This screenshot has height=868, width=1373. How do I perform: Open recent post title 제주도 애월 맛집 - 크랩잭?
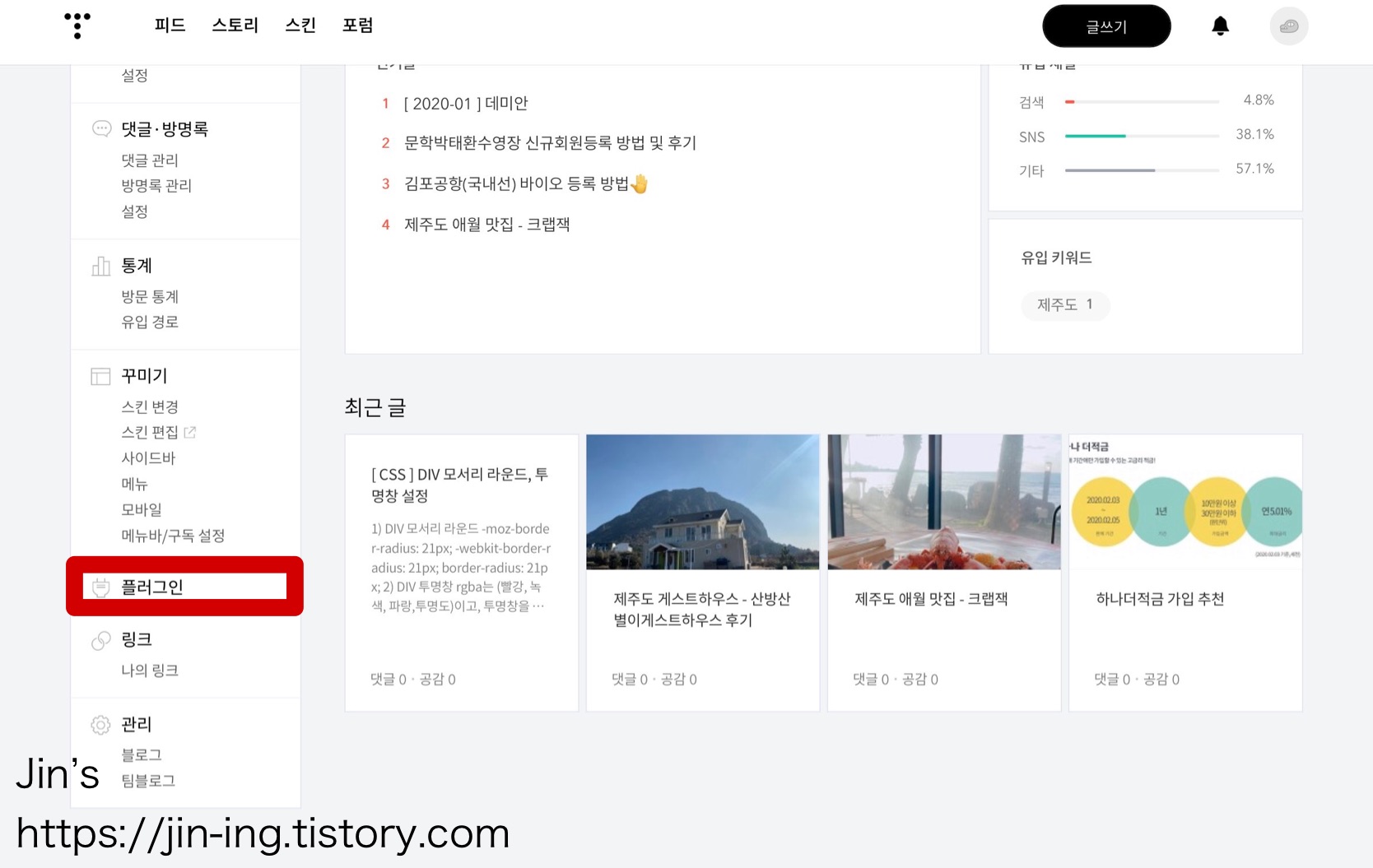(931, 599)
